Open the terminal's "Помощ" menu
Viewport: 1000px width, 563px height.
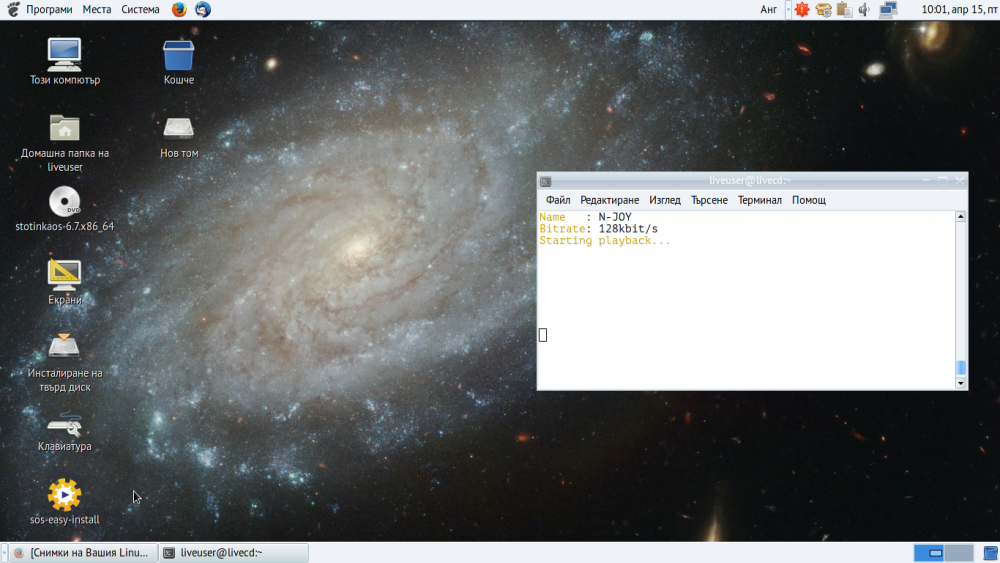809,200
